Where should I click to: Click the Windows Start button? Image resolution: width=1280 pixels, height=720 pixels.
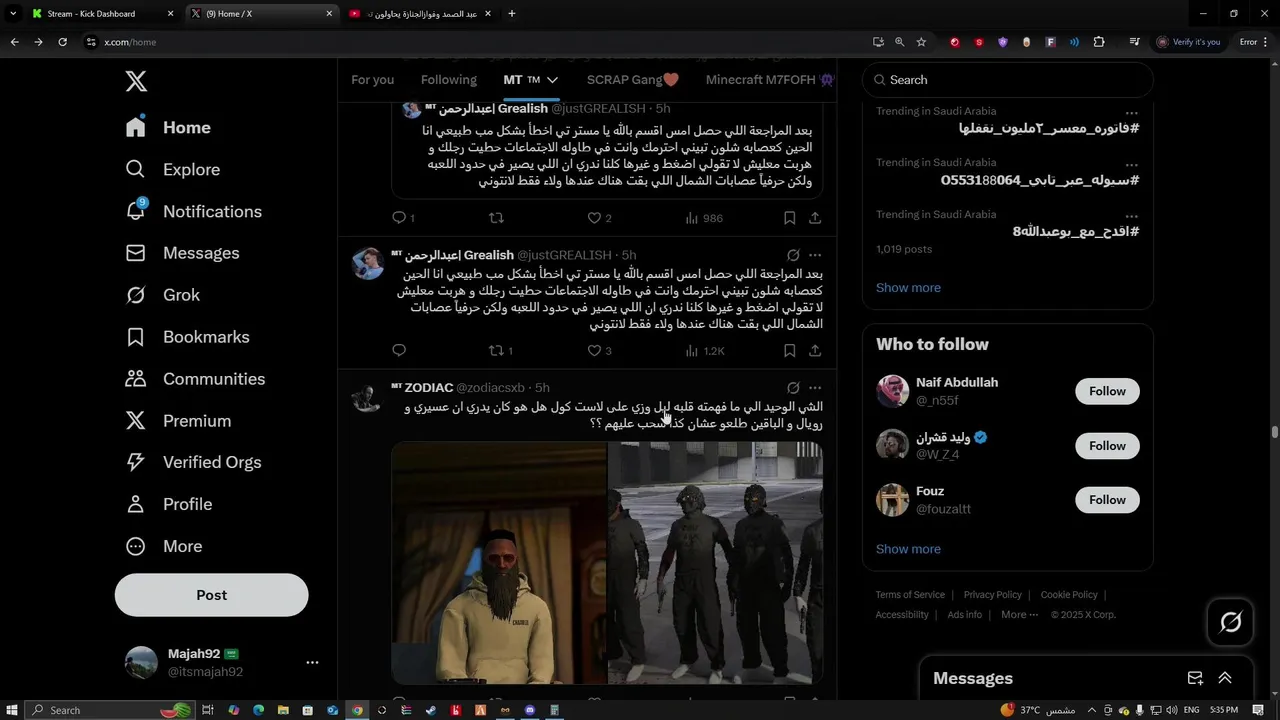pyautogui.click(x=12, y=710)
